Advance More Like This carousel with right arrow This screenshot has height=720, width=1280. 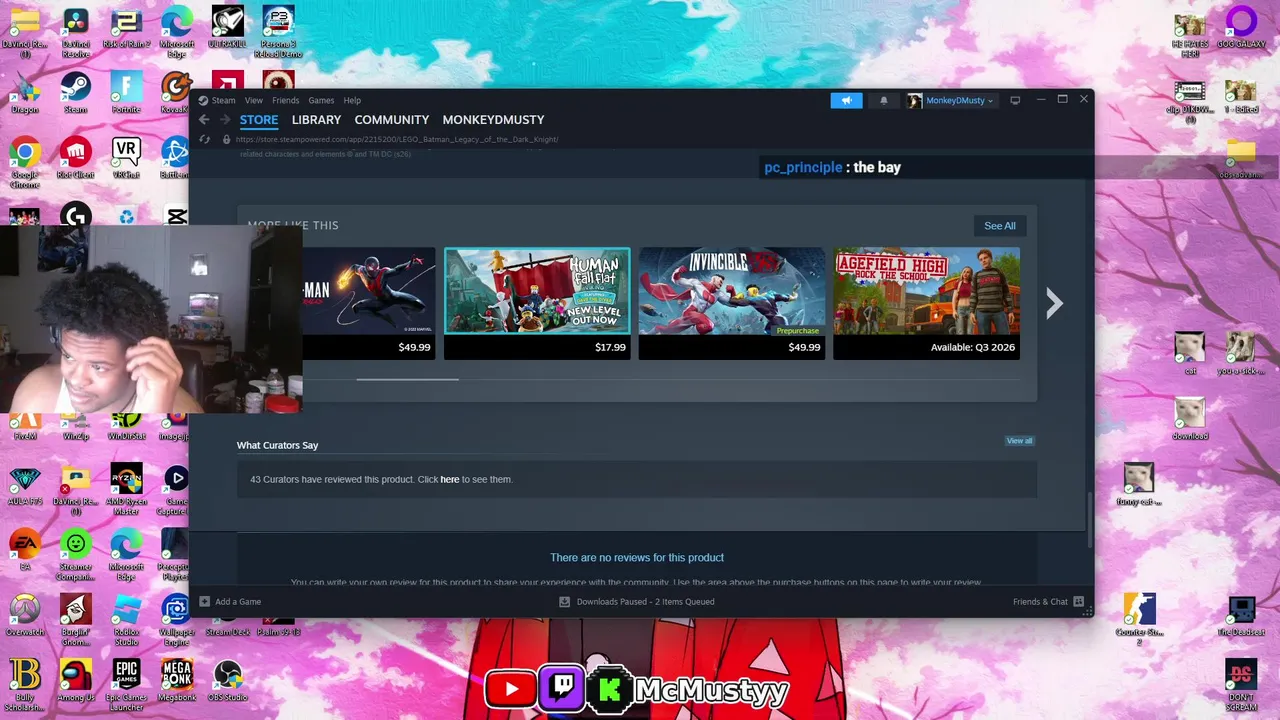pos(1054,303)
